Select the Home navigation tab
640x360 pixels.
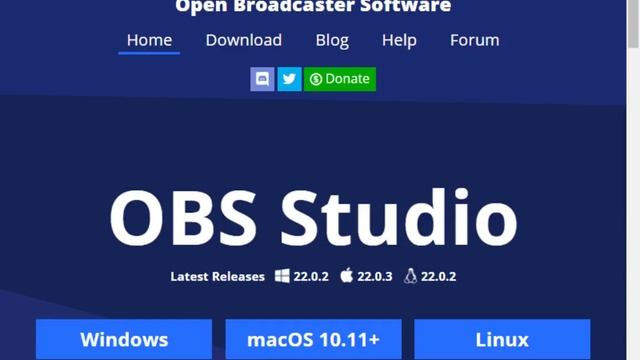pyautogui.click(x=149, y=40)
